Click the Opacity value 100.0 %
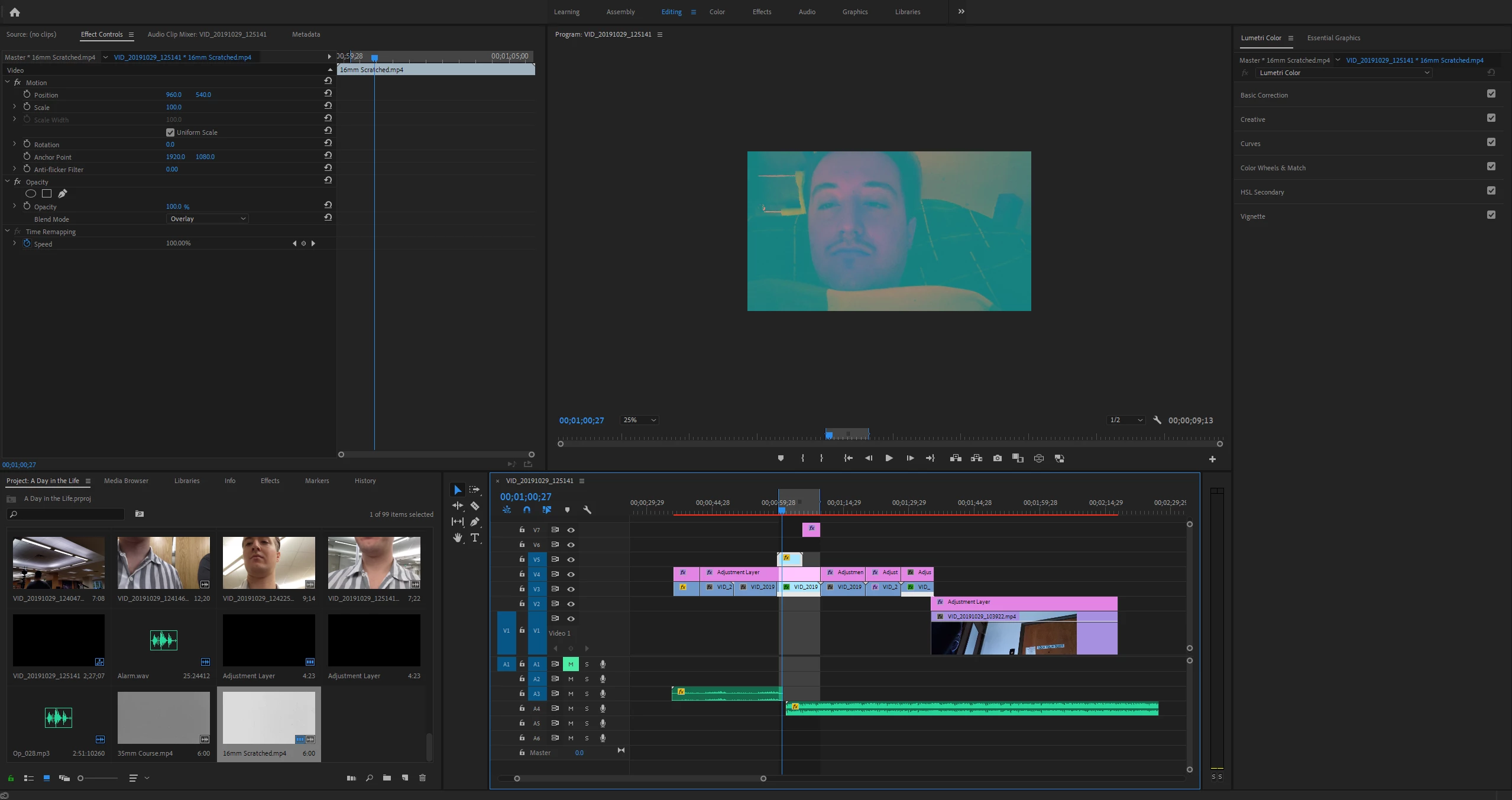 [x=177, y=206]
